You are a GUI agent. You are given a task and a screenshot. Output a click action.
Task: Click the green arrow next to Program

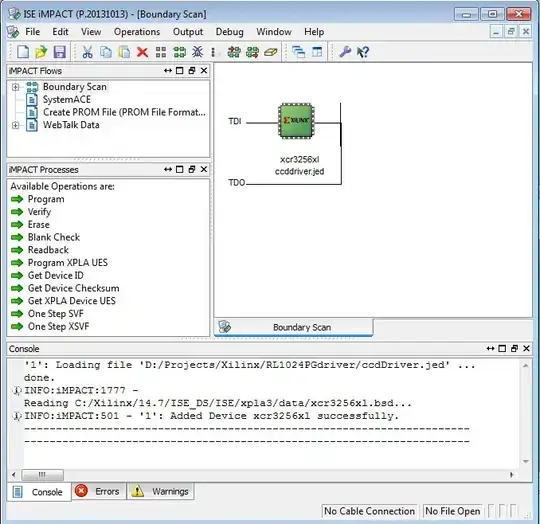[17, 199]
